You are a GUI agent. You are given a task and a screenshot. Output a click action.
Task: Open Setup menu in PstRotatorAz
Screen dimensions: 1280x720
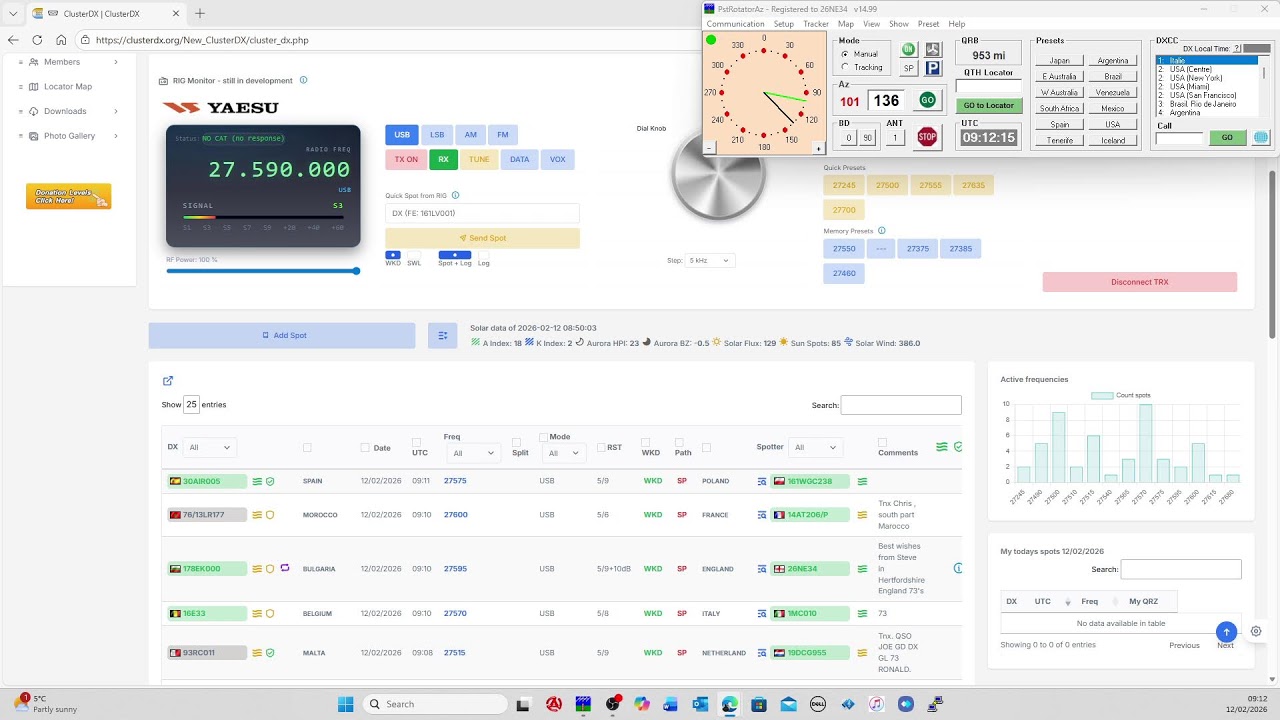coord(783,24)
